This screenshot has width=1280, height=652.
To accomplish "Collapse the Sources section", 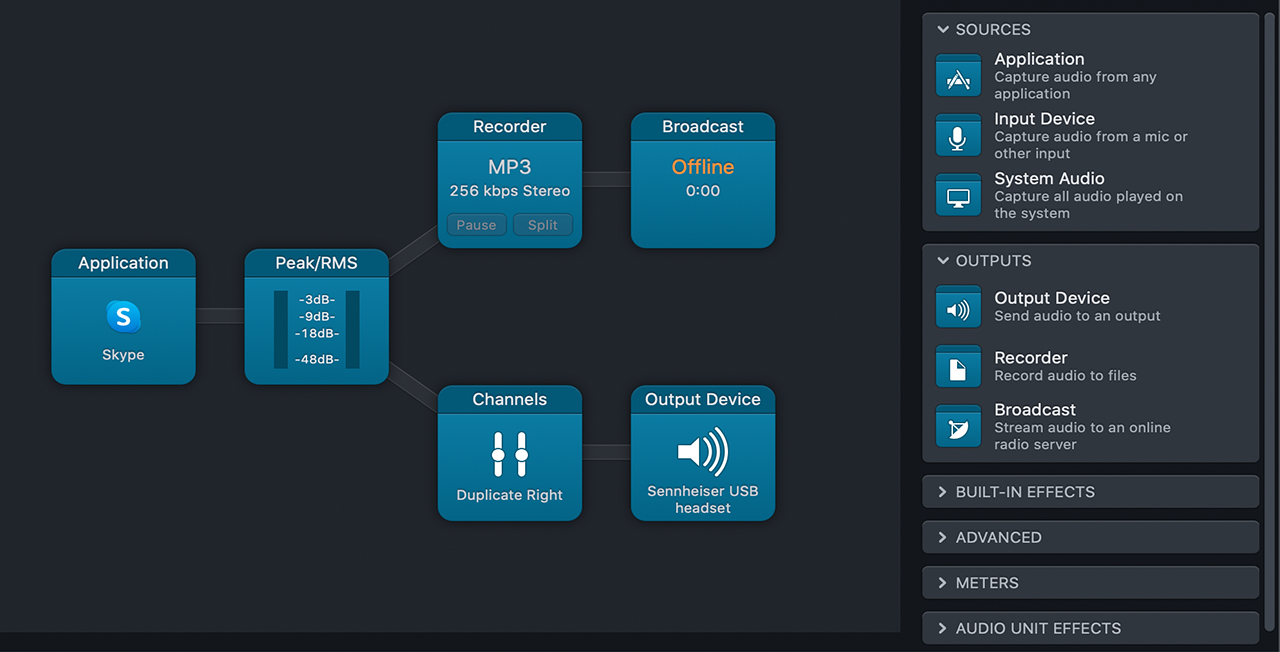I will [943, 30].
